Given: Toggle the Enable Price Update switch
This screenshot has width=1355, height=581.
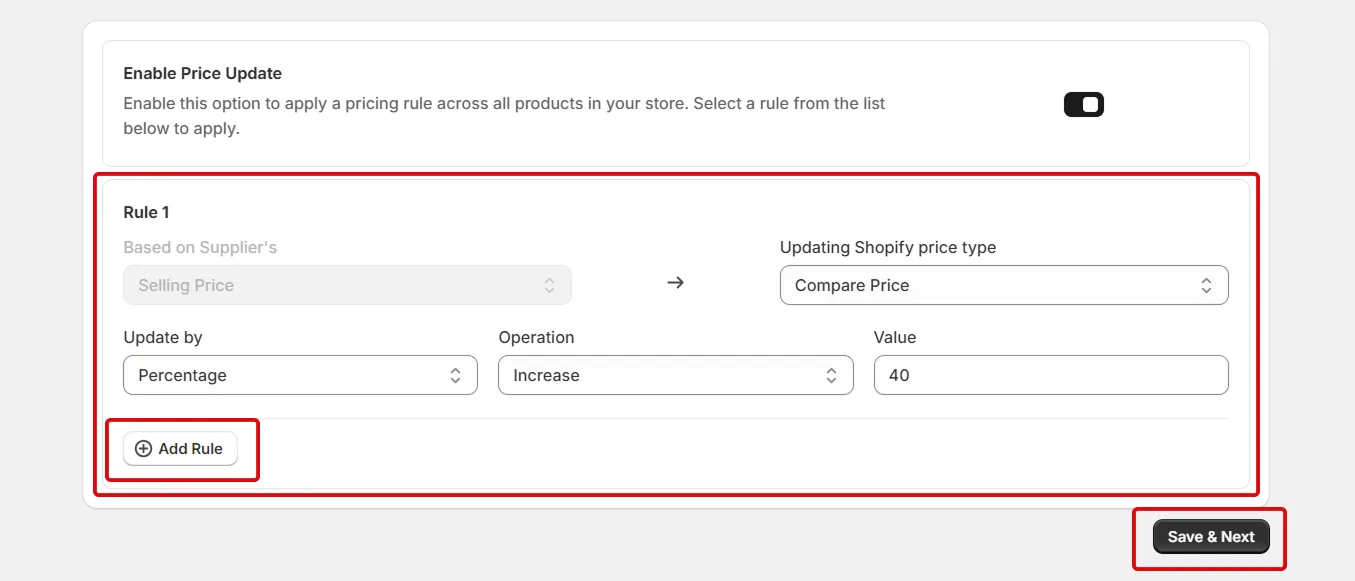Looking at the screenshot, I should coord(1083,105).
